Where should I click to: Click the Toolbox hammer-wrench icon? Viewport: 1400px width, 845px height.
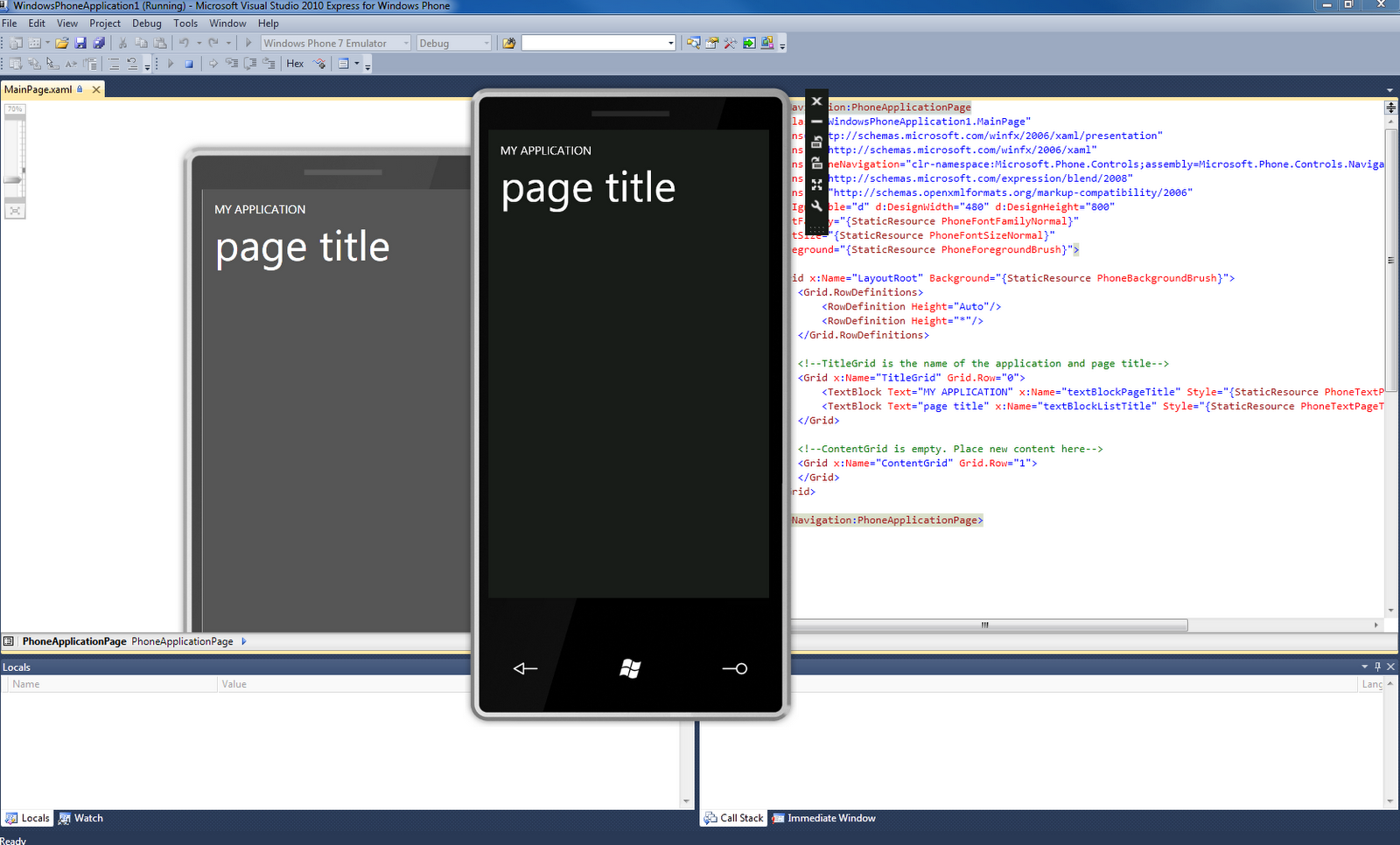click(730, 43)
